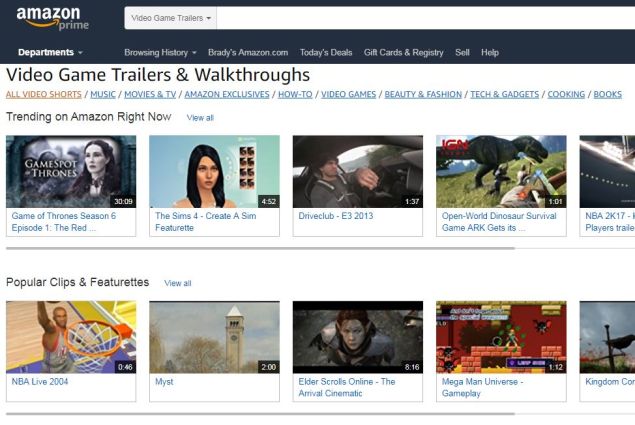The width and height of the screenshot is (635, 425).
Task: Select the Music category link
Action: tap(103, 94)
